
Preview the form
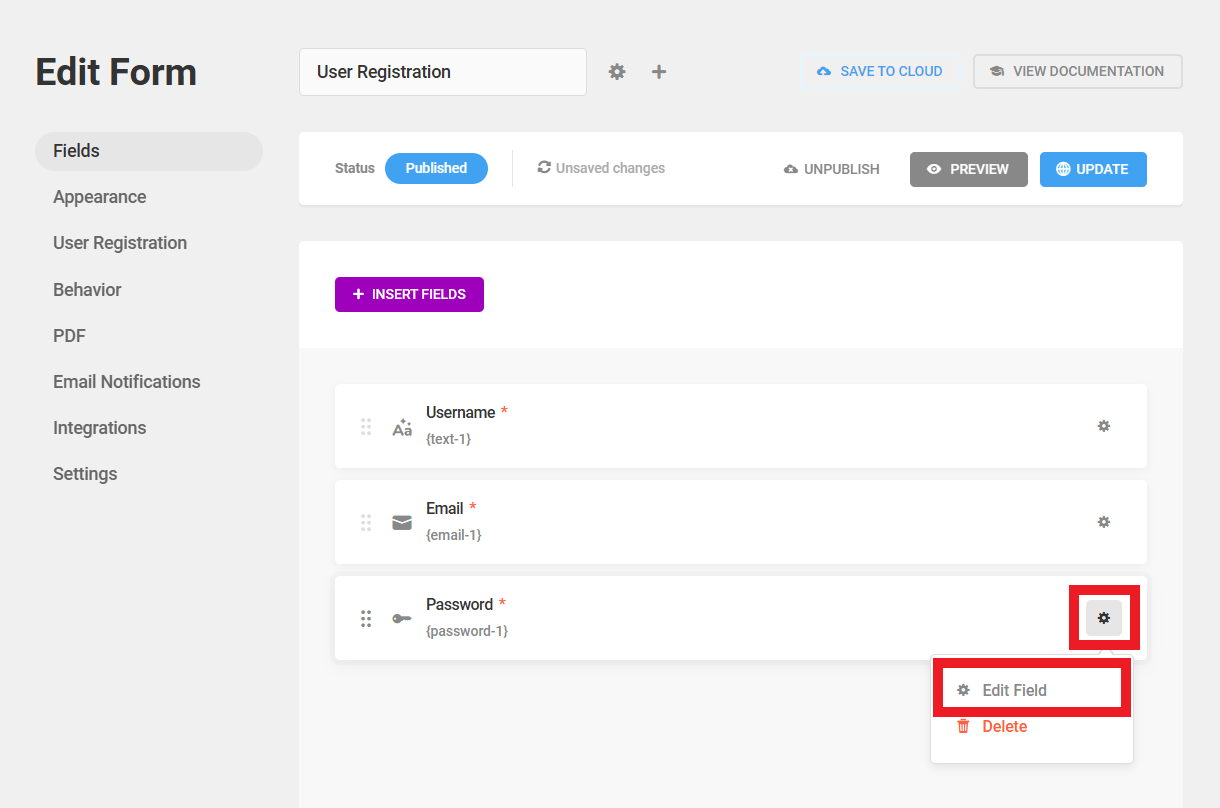pos(969,169)
